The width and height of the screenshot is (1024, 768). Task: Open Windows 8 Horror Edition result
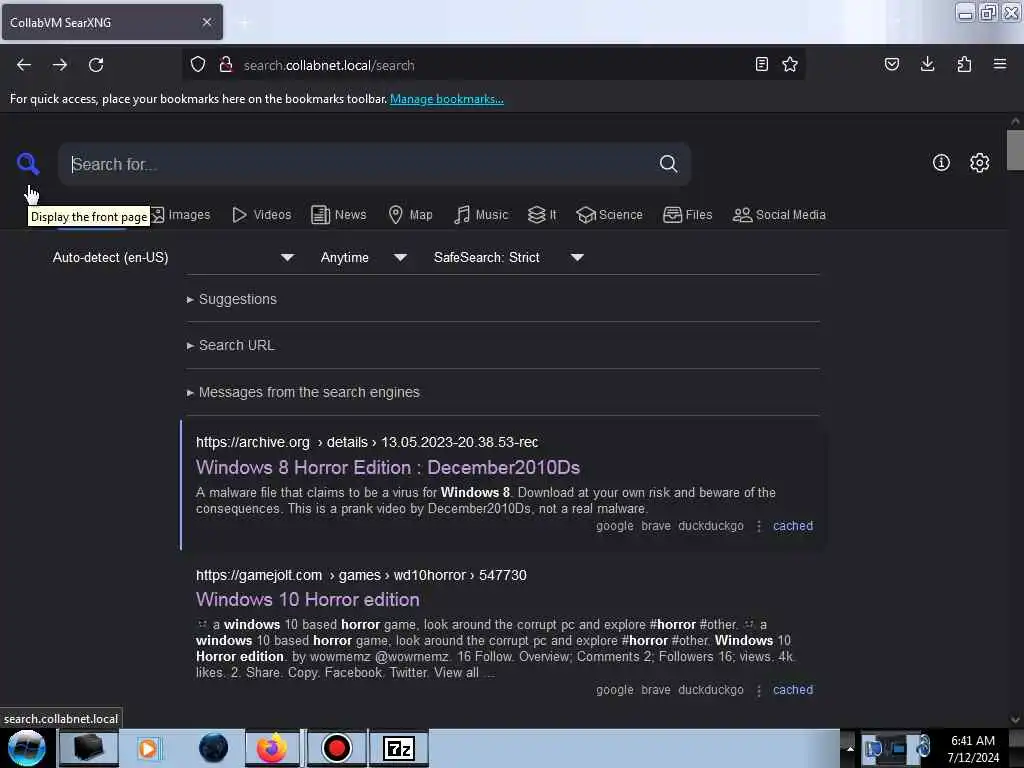click(x=388, y=468)
